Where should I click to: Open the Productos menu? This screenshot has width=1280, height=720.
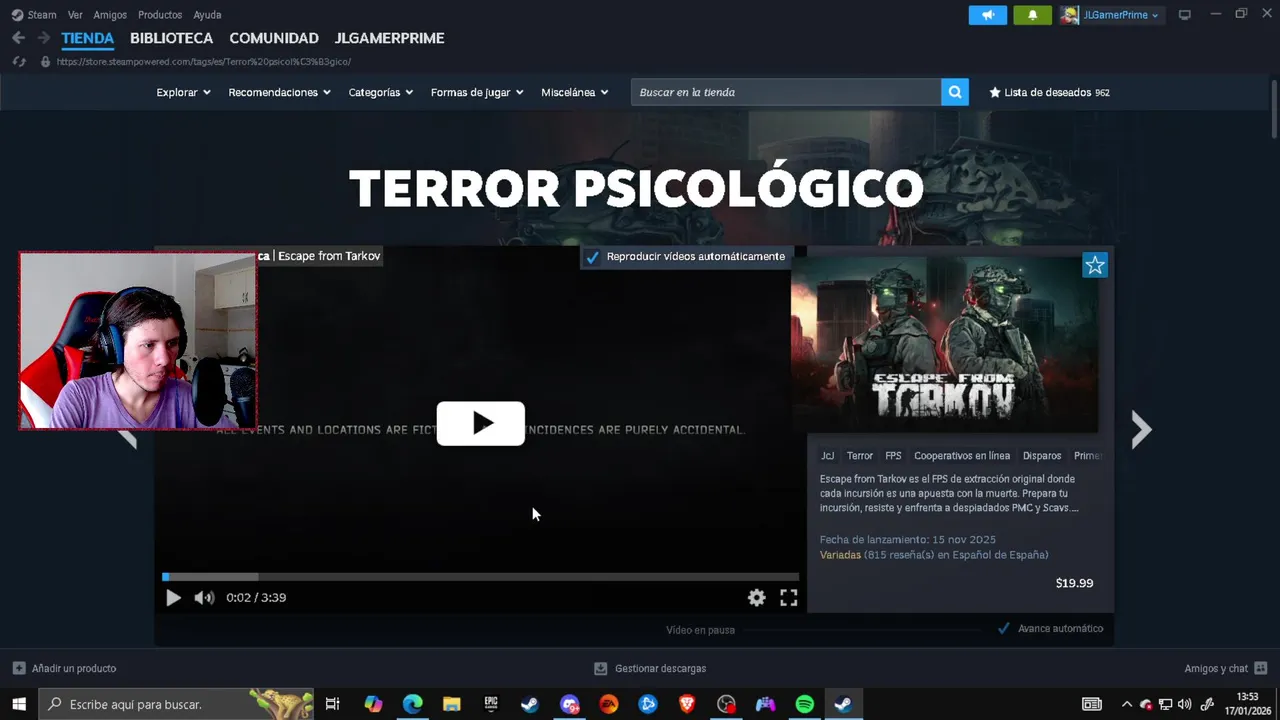[160, 15]
